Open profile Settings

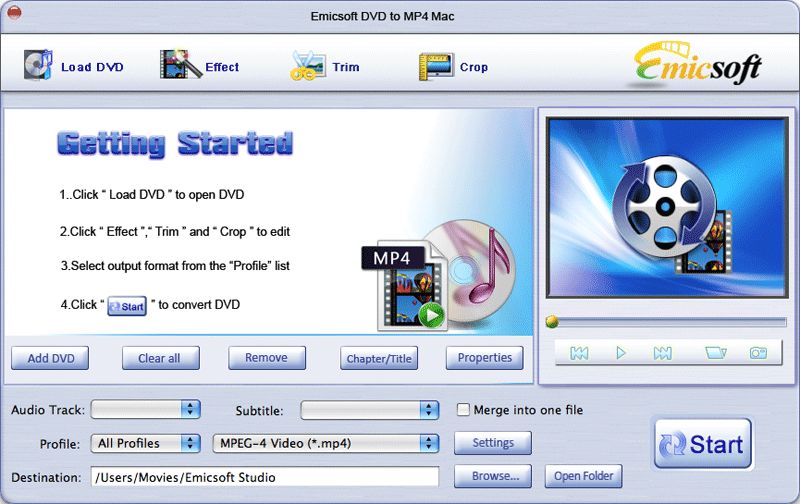tap(493, 443)
